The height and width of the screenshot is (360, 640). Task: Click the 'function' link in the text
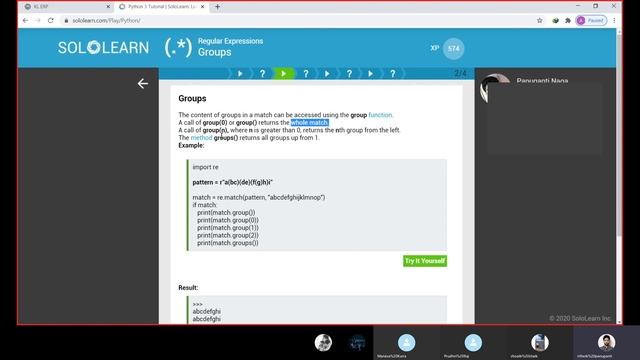[380, 115]
